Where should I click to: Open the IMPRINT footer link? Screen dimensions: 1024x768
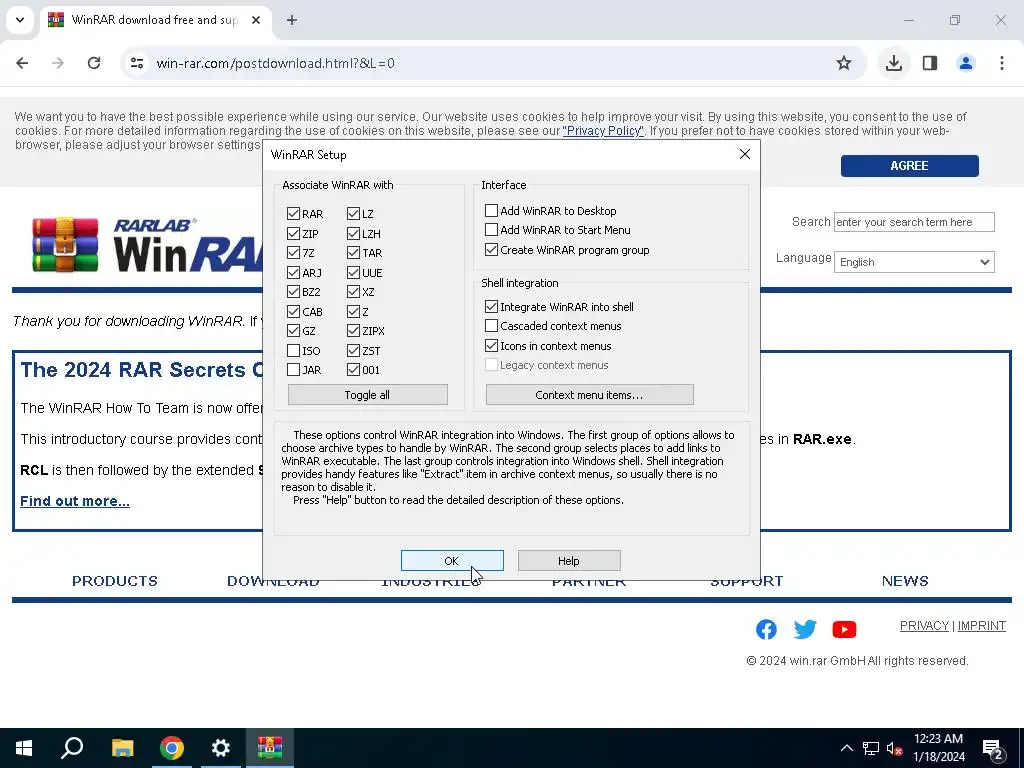[982, 626]
